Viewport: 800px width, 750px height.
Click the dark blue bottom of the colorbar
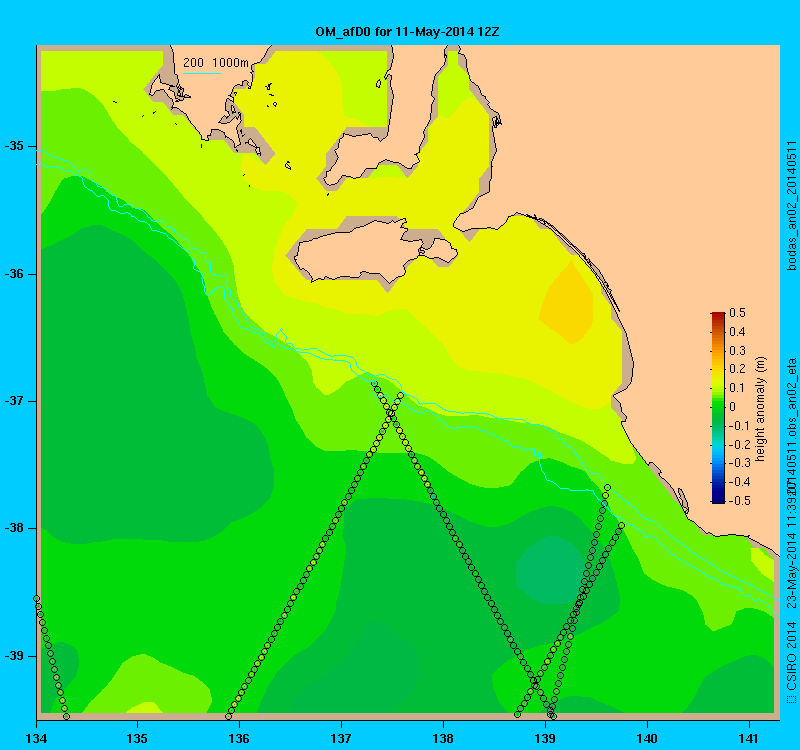tap(718, 498)
